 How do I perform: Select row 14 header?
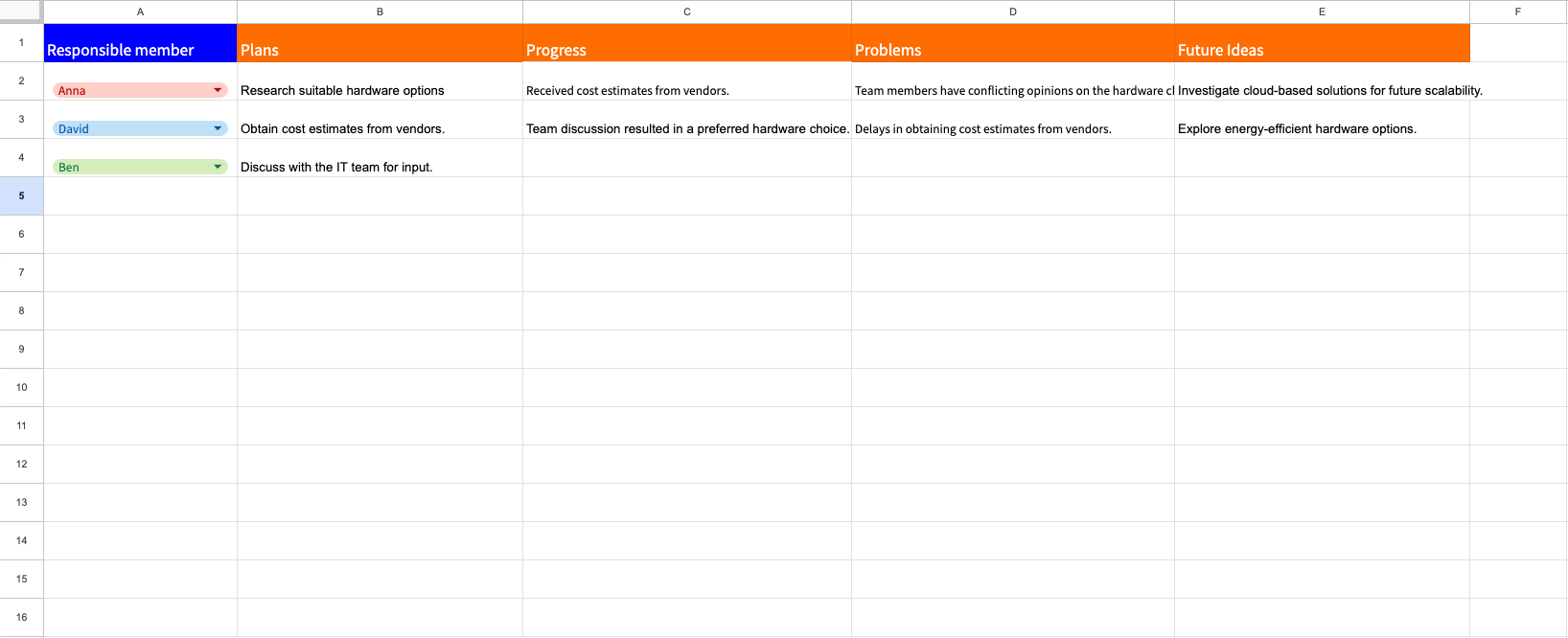21,541
